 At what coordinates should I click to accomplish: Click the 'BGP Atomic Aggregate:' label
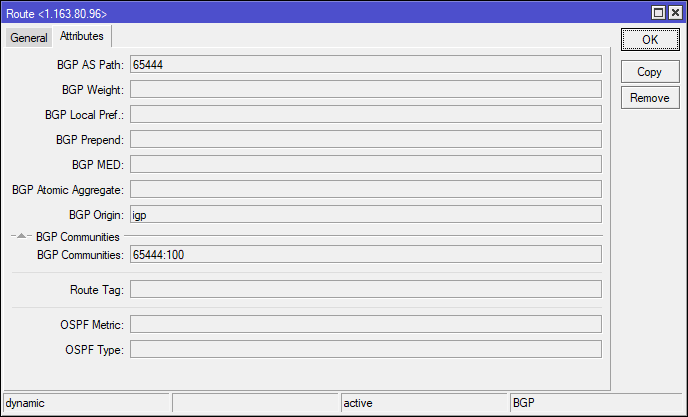tap(68, 190)
